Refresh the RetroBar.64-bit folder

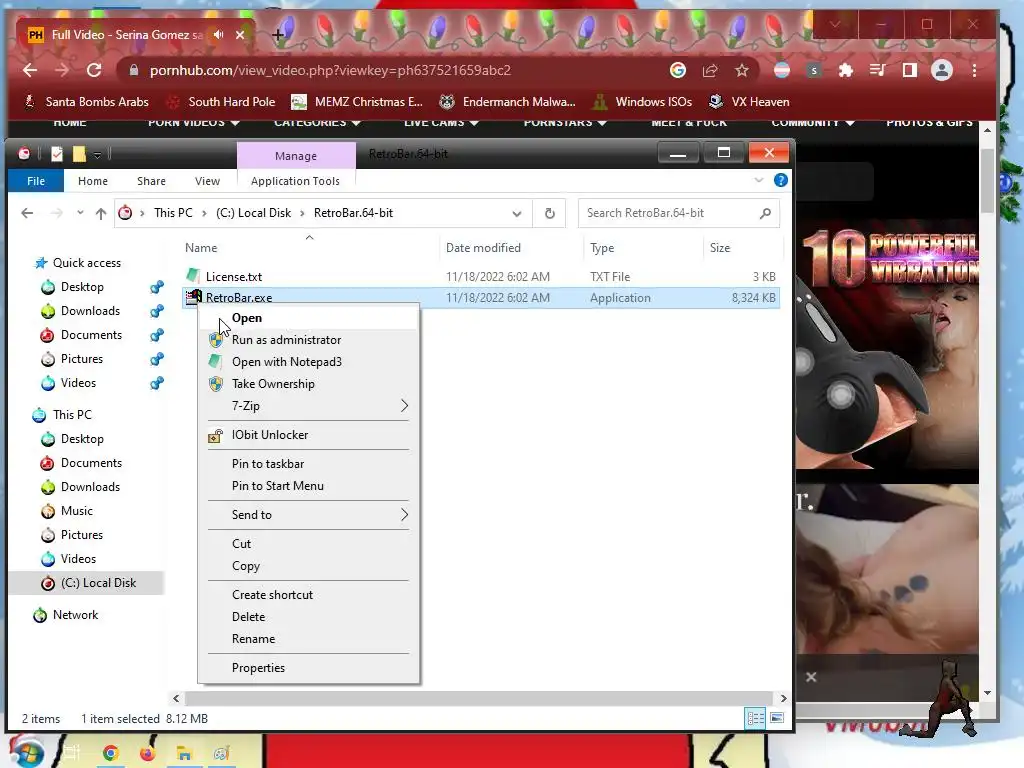[x=550, y=213]
